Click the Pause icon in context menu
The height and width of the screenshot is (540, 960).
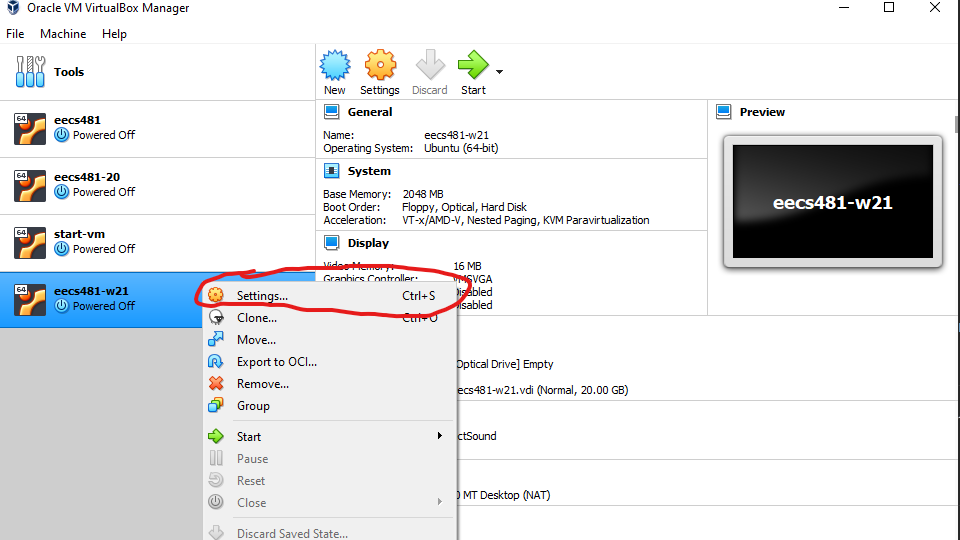[216, 458]
